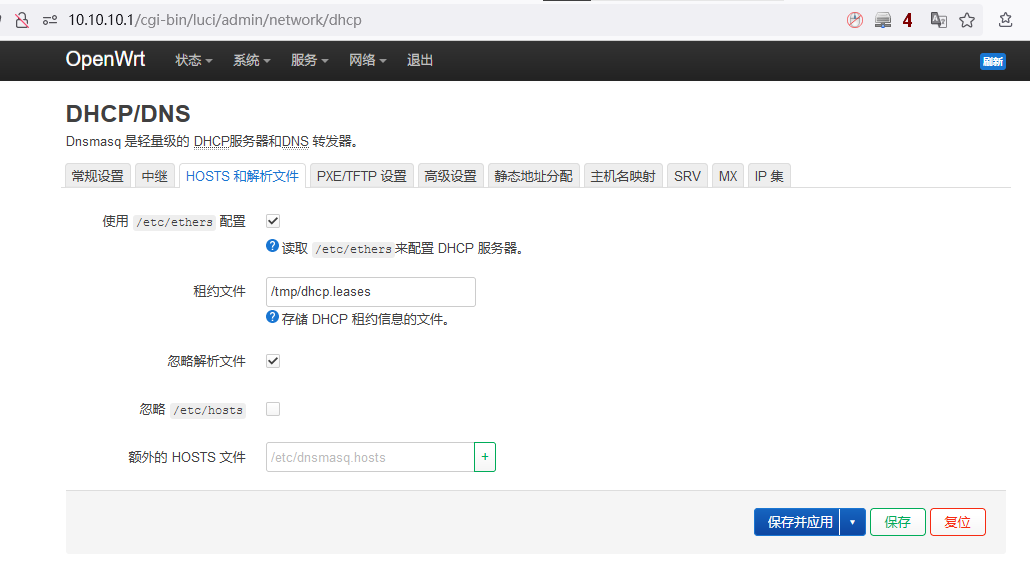
Task: Expand the 服务 navigation dropdown
Action: coord(309,60)
